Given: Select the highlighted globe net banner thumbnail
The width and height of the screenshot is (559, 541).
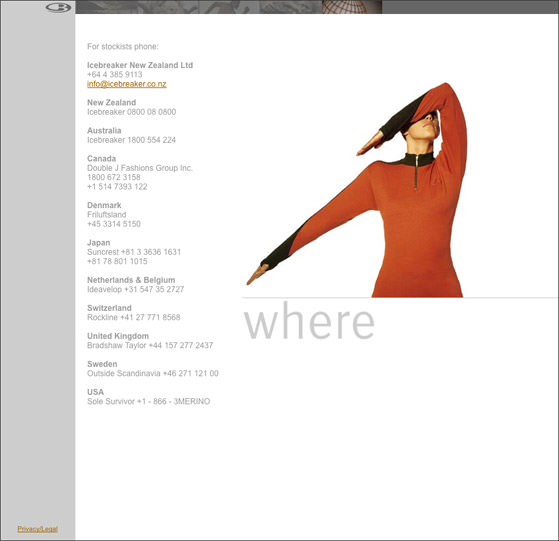Looking at the screenshot, I should (352, 7).
